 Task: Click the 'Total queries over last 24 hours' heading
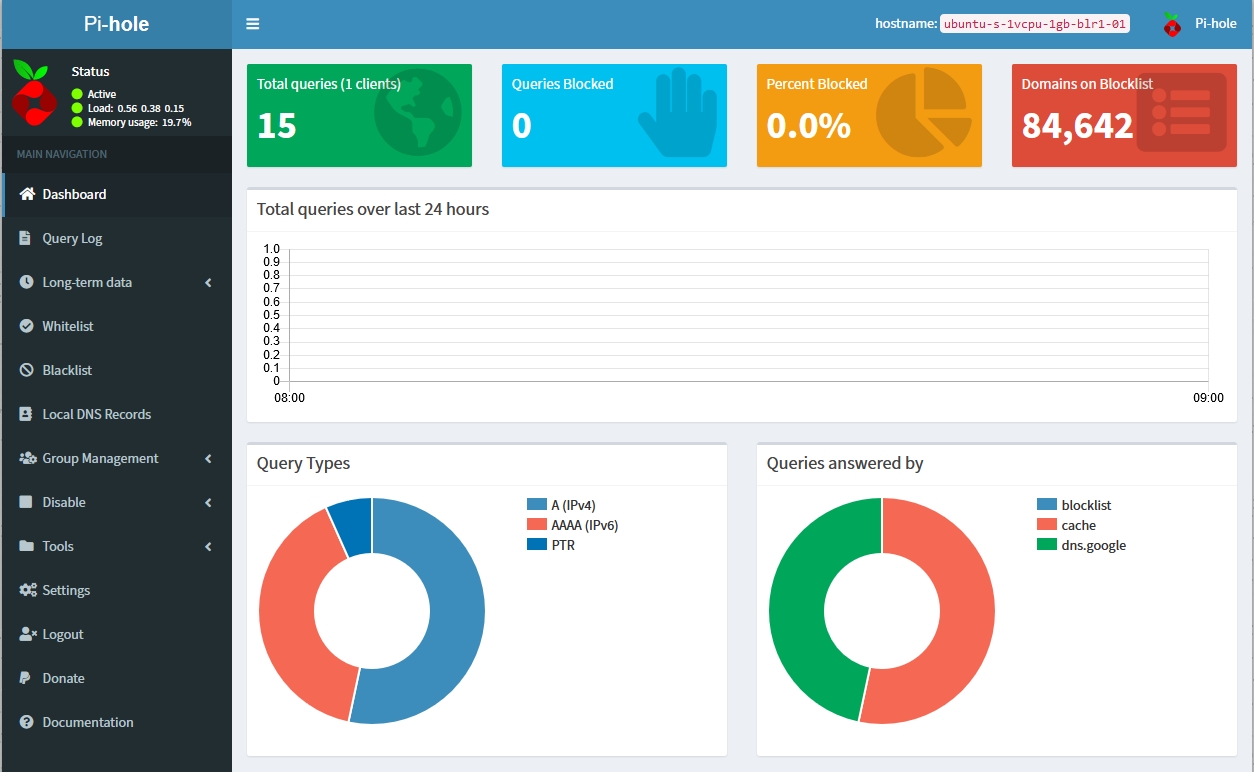(373, 209)
